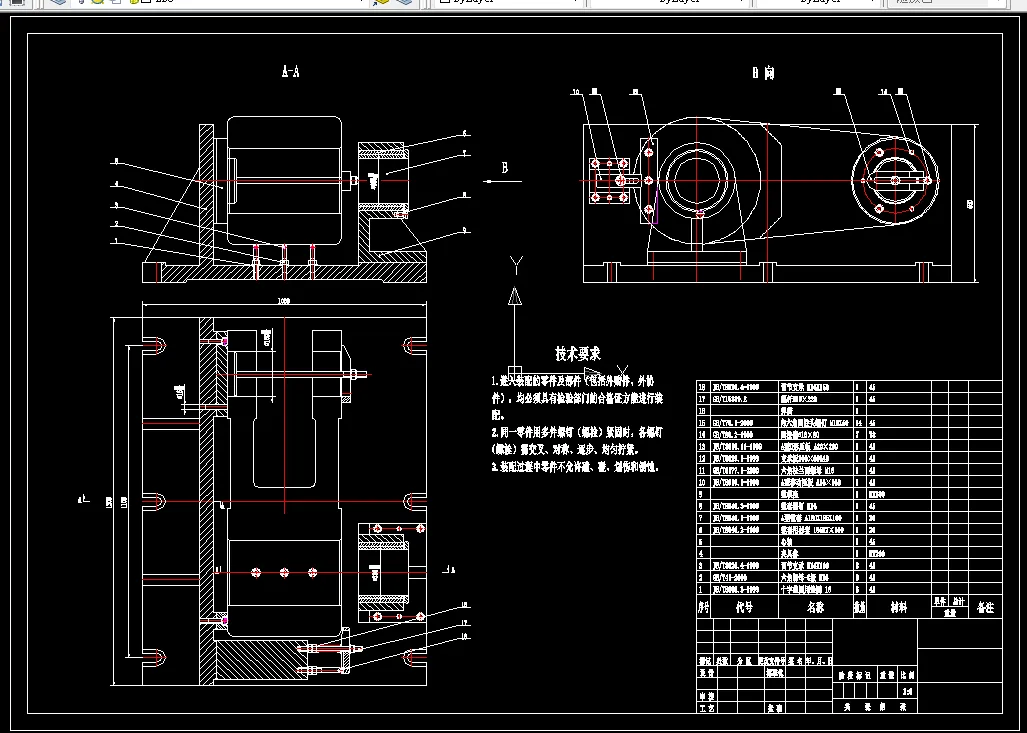The image size is (1027, 733).
Task: Click the "备注" column header
Action: click(985, 607)
